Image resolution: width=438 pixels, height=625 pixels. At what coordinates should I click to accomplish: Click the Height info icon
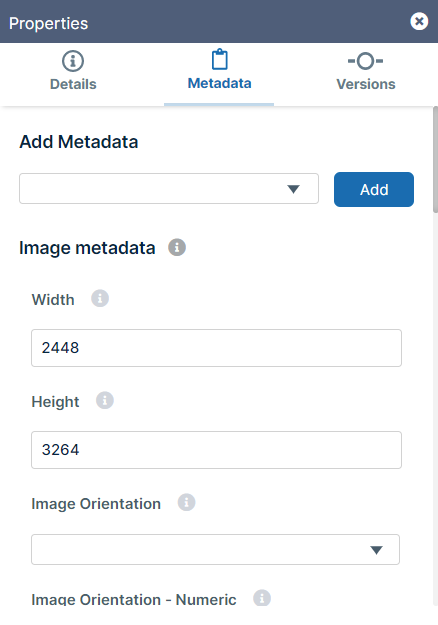coord(105,400)
